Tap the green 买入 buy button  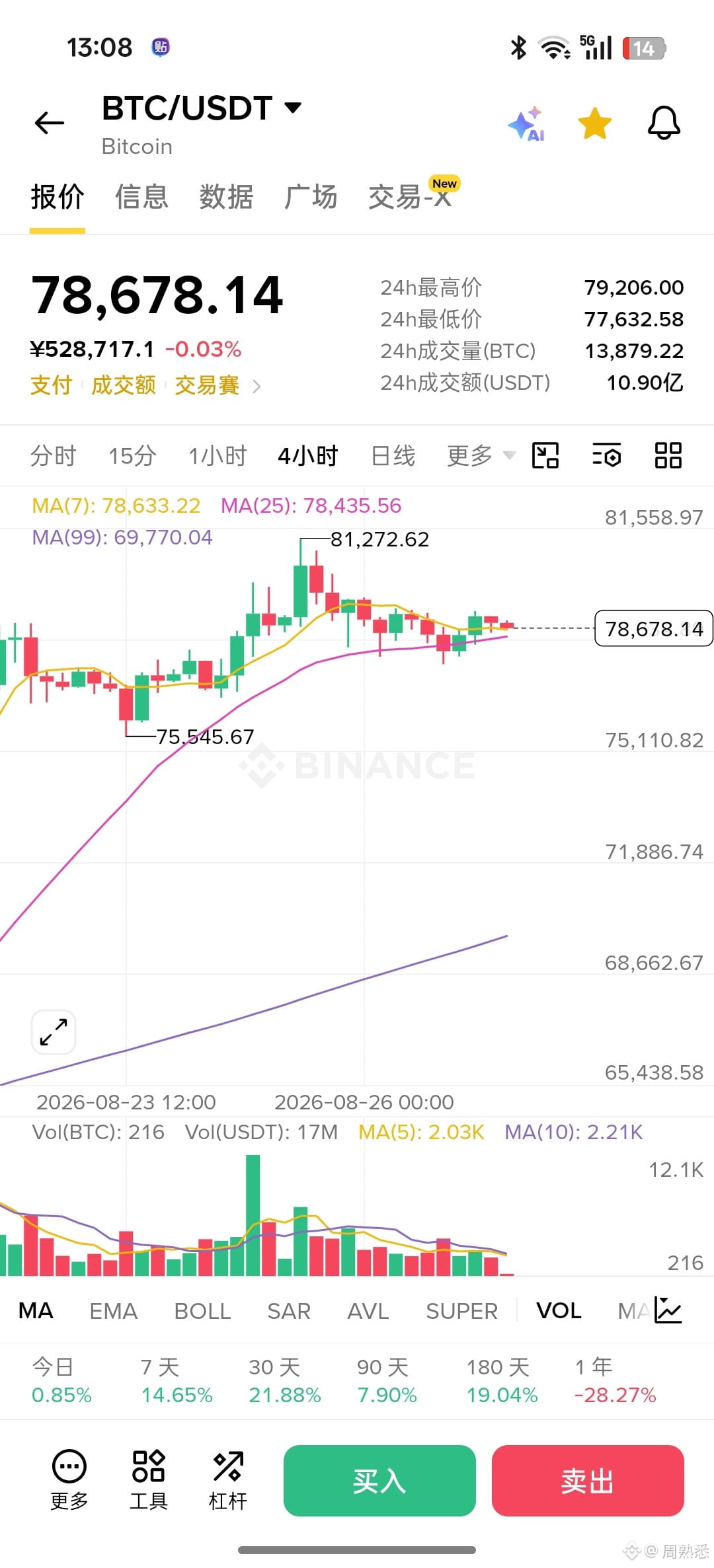(379, 1481)
